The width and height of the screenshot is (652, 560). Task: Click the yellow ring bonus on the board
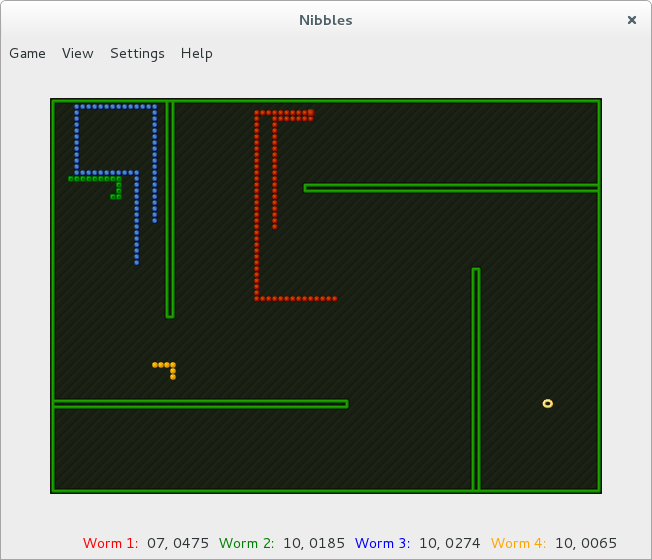(x=548, y=403)
